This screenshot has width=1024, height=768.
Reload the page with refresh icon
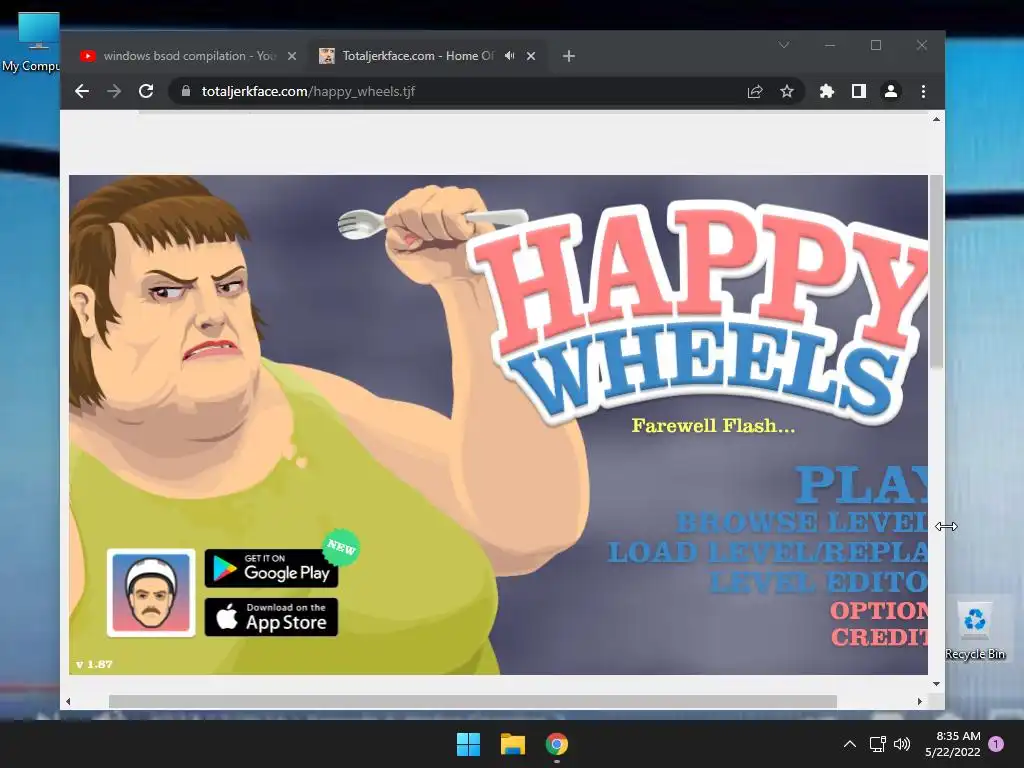[146, 91]
